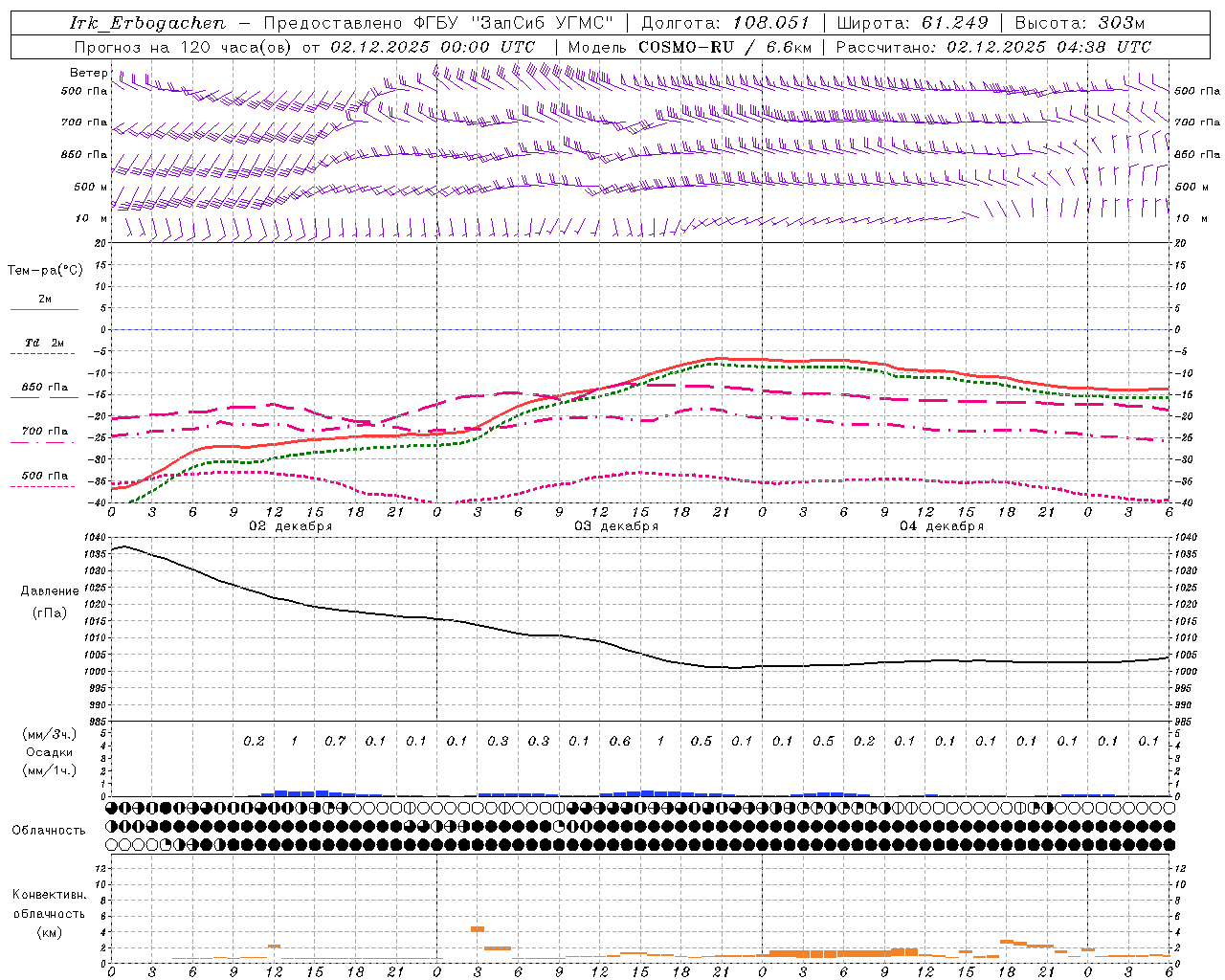Click the '03 декабря' date label

click(x=616, y=526)
